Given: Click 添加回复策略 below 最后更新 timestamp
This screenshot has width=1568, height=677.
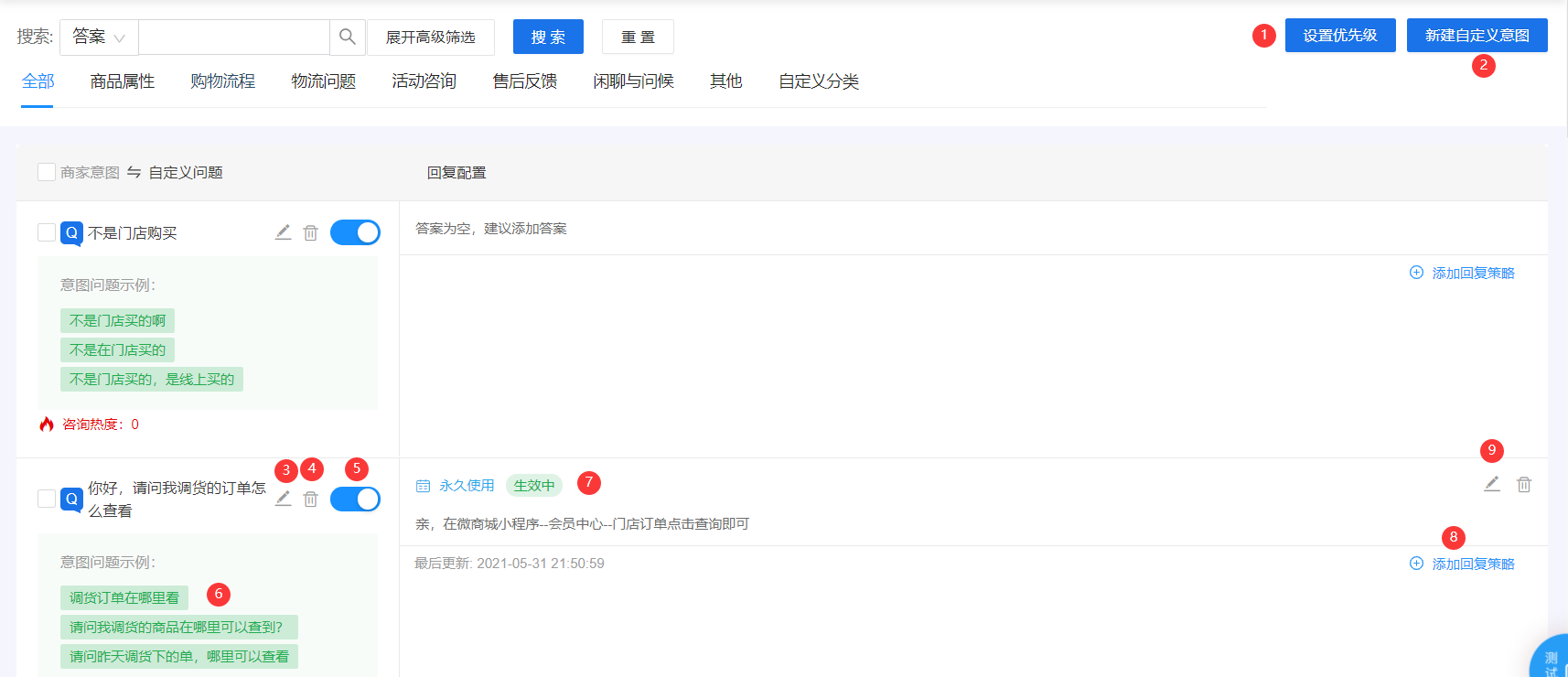Looking at the screenshot, I should click(x=1463, y=564).
